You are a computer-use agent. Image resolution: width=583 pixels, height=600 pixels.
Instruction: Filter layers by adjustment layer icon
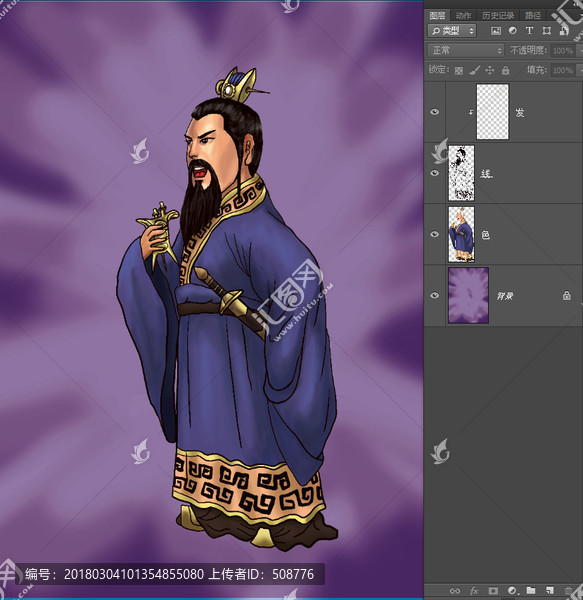coord(513,31)
